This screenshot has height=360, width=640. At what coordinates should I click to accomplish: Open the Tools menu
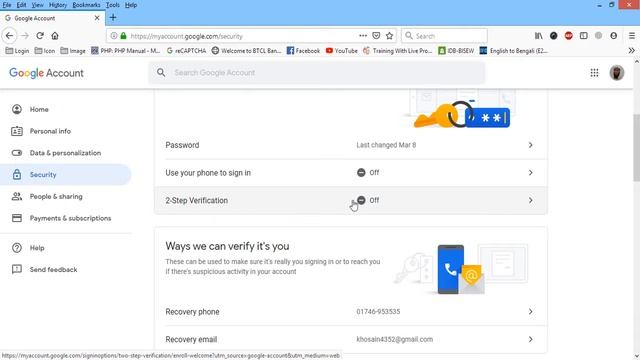113,5
